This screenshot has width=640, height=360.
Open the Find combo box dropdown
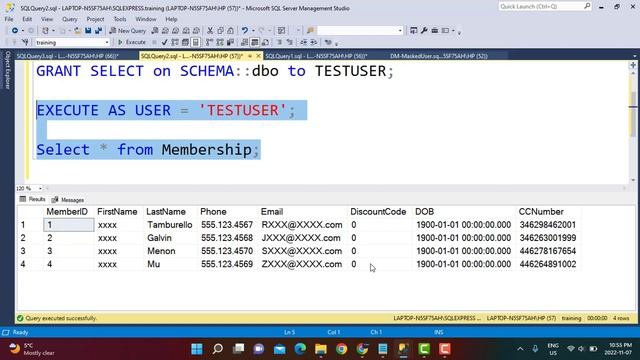coord(400,31)
